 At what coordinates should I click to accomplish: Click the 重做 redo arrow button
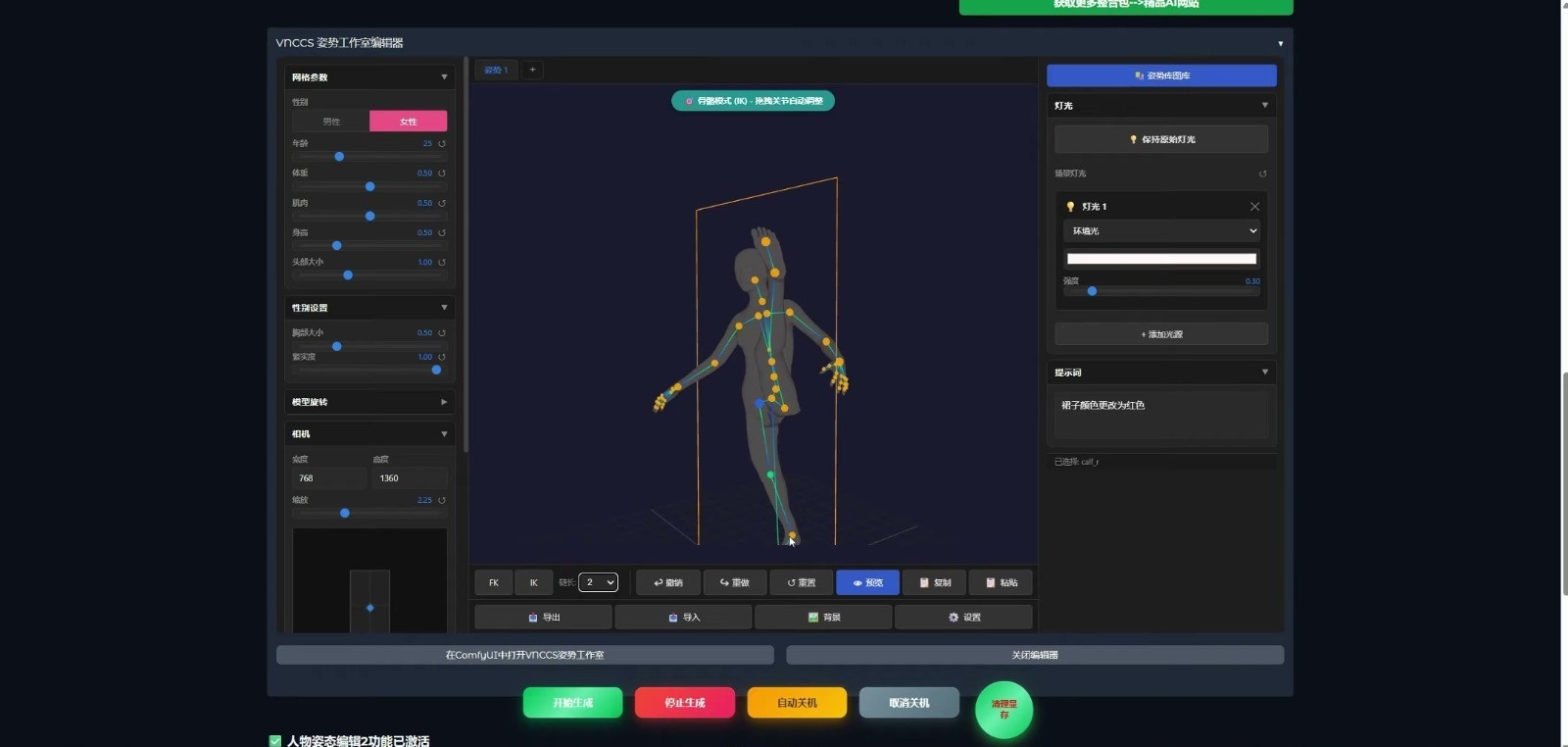pos(734,582)
